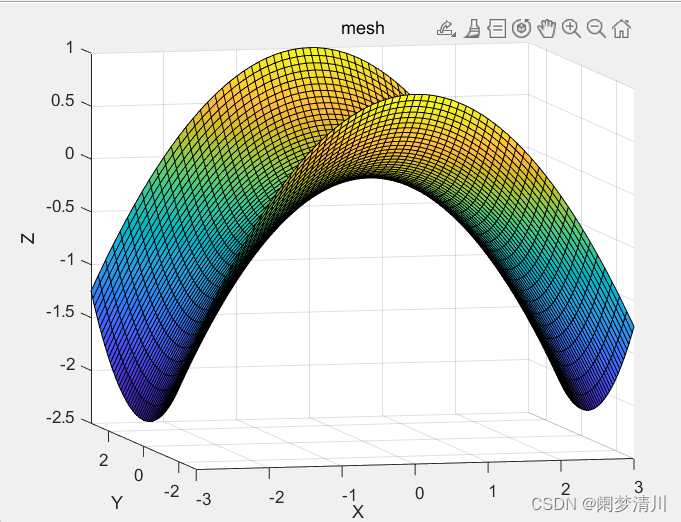Image resolution: width=681 pixels, height=522 pixels.
Task: Click X-axis tick label -3
Action: pos(204,499)
